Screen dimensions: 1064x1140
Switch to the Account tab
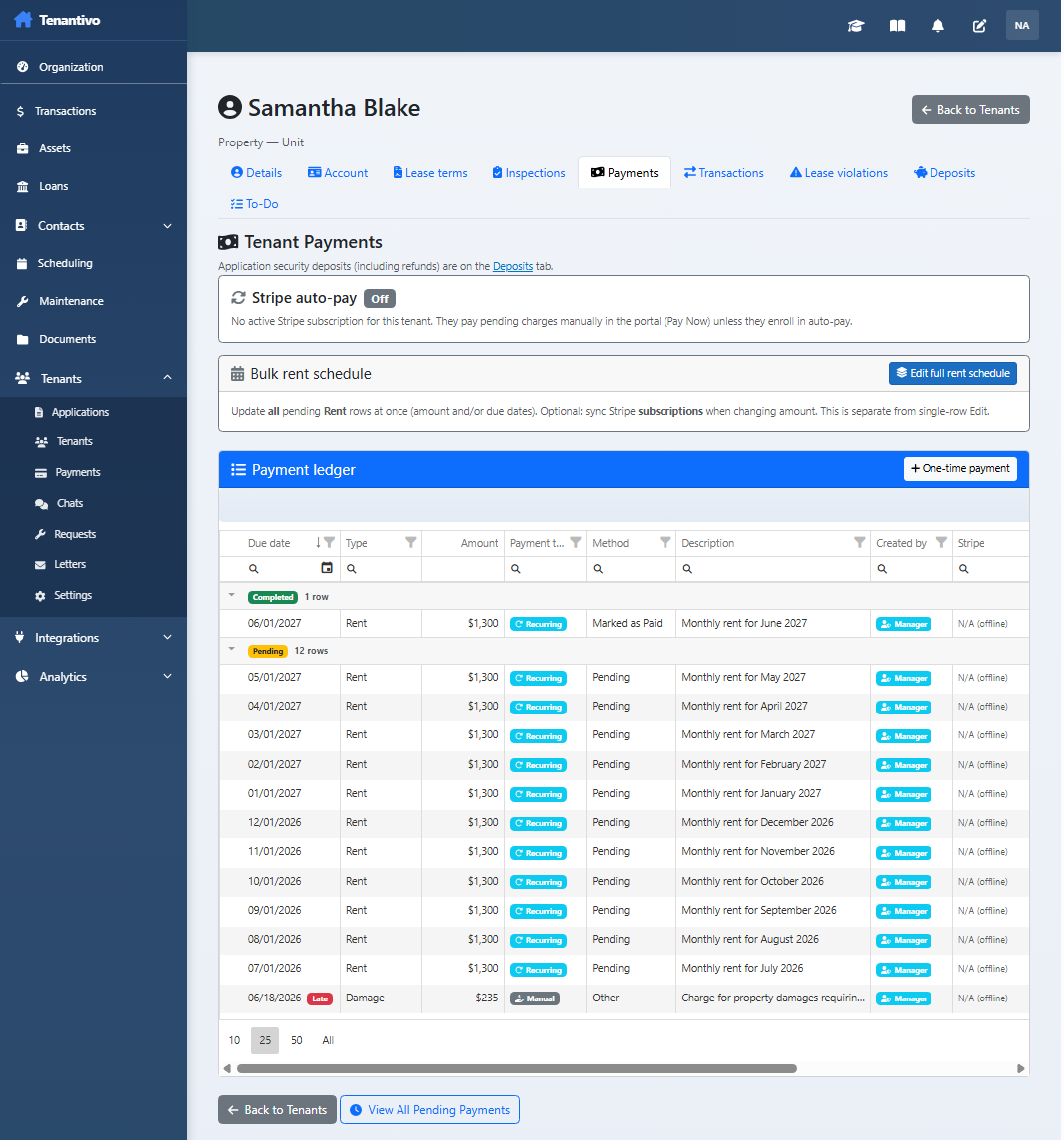click(x=338, y=173)
